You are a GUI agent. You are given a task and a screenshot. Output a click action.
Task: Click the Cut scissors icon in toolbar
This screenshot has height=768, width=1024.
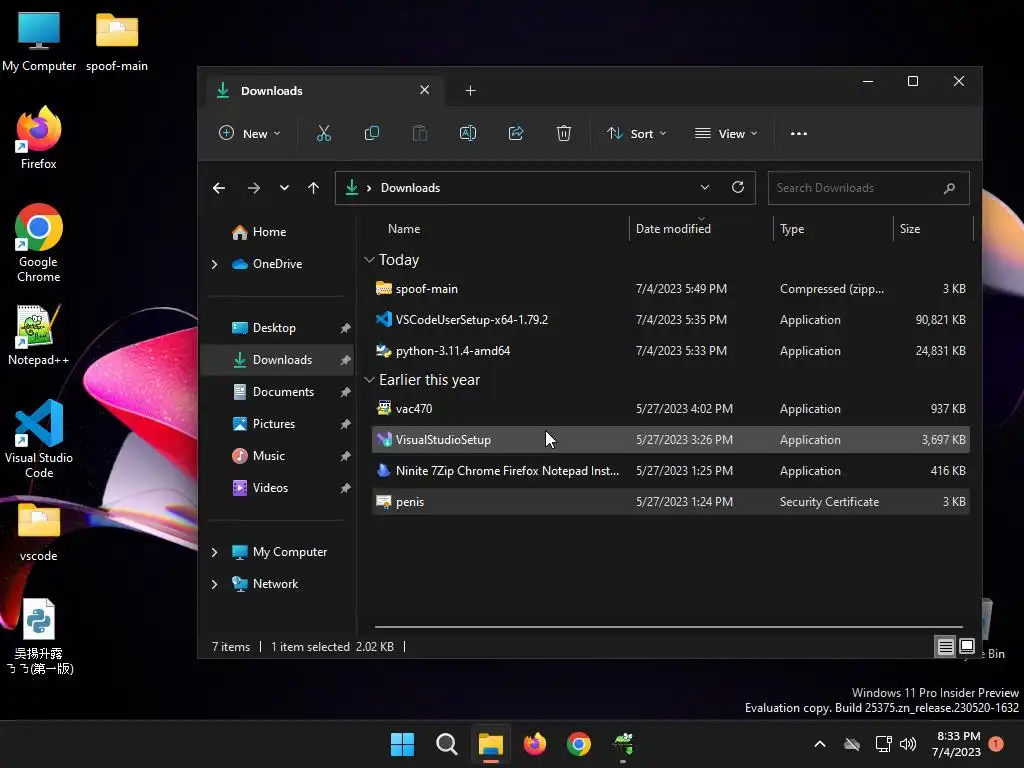pos(323,133)
